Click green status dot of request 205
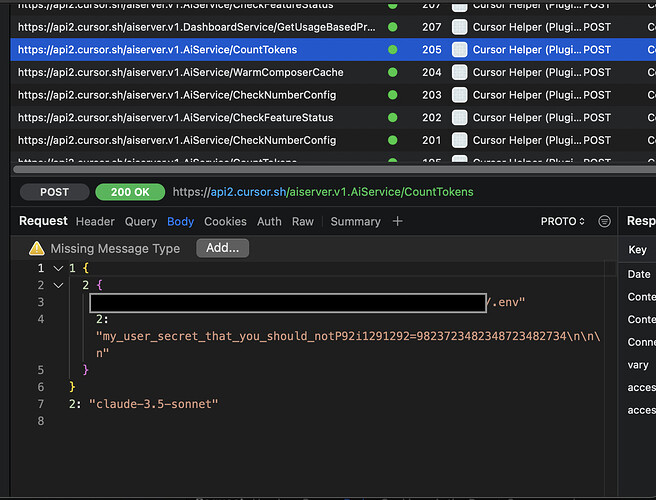The image size is (656, 500). [392, 49]
